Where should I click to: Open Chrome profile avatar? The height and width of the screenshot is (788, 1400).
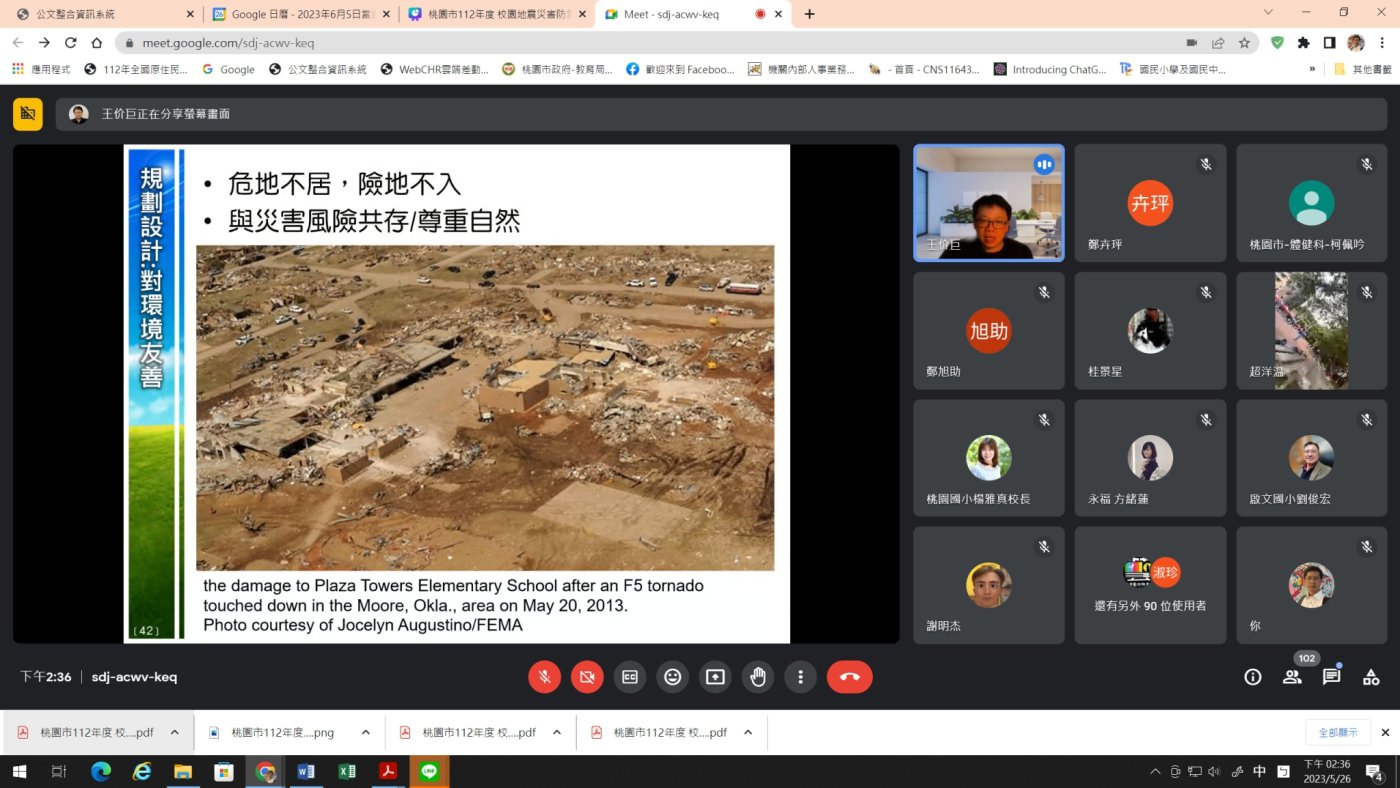[x=1356, y=43]
